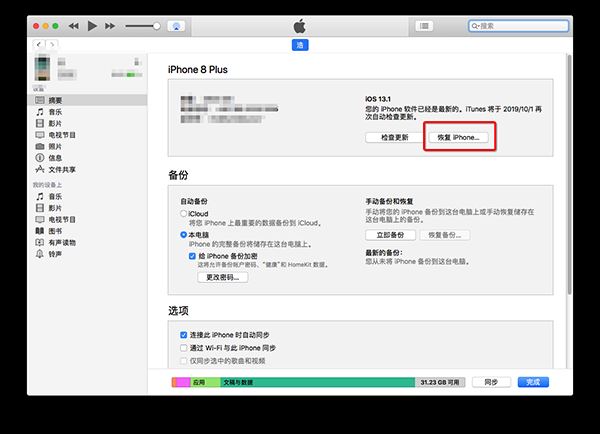Open 铃声 in the sidebar
Image resolution: width=600 pixels, height=434 pixels.
[55, 253]
